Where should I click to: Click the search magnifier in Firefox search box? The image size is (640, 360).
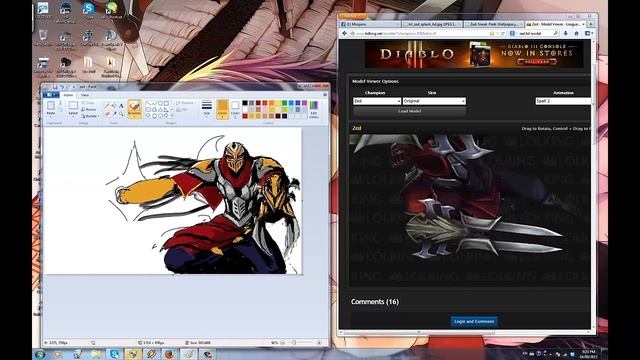click(556, 33)
